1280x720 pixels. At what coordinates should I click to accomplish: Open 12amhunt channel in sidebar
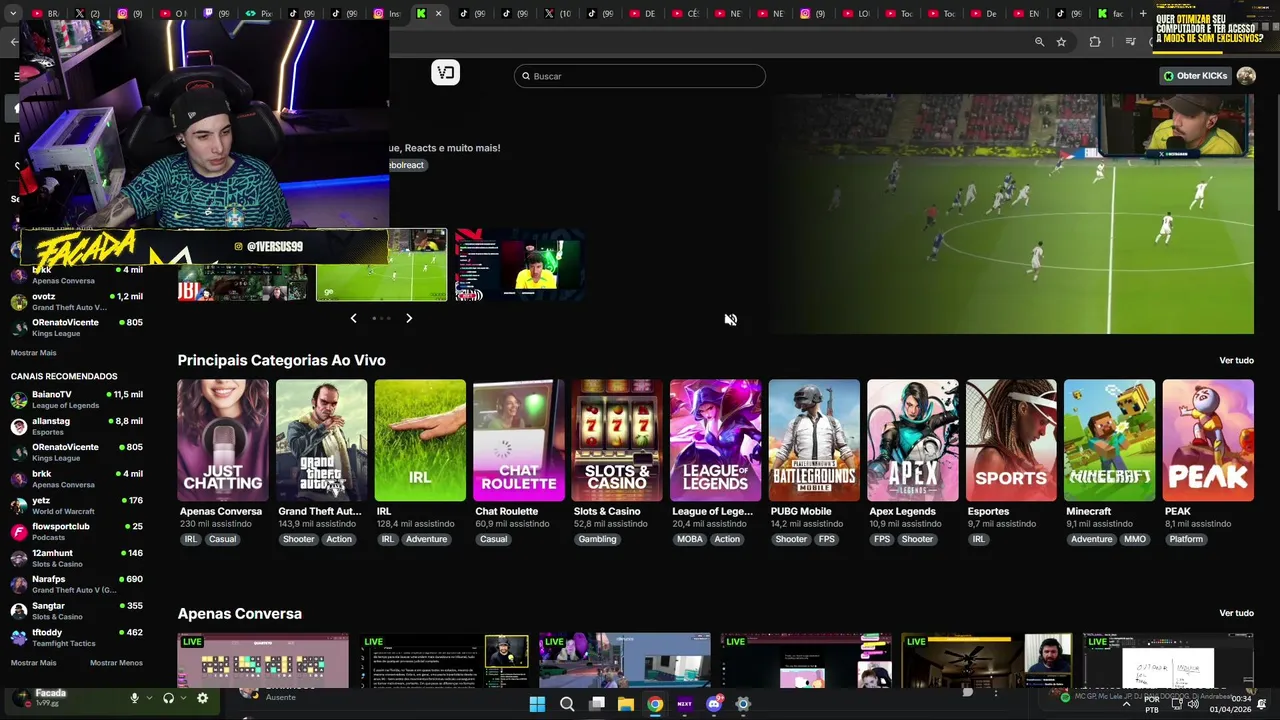pos(78,558)
